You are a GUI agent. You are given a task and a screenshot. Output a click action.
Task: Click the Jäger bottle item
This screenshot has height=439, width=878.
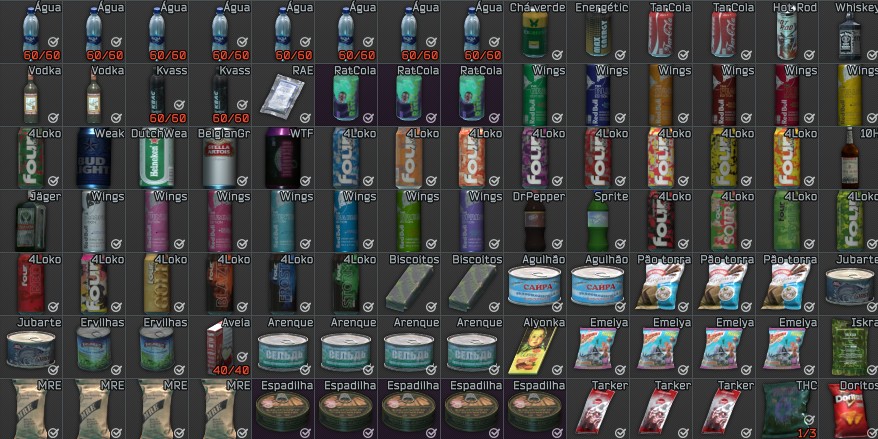coord(31,221)
